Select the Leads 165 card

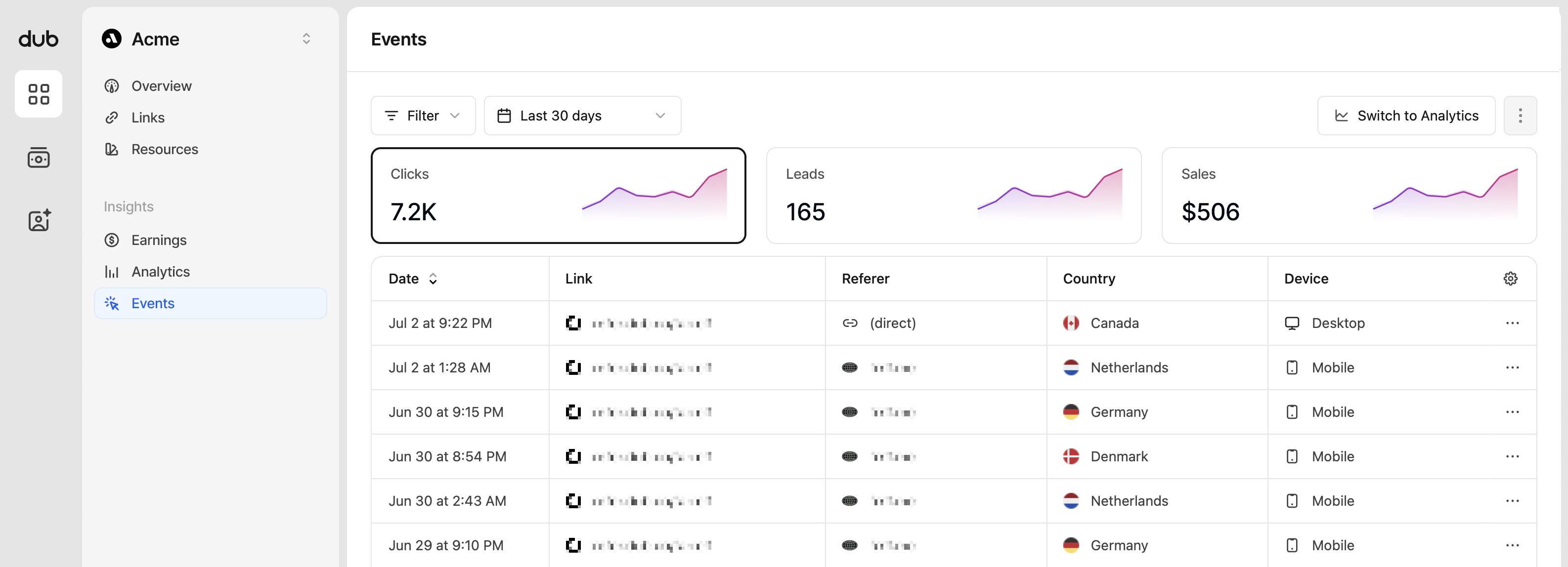(953, 195)
